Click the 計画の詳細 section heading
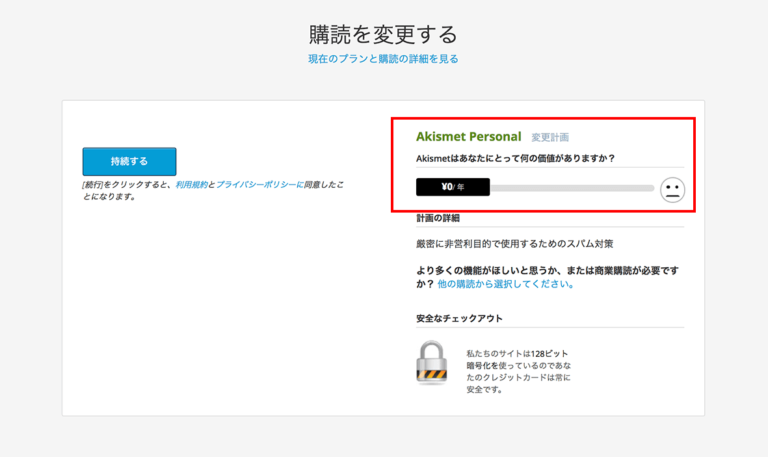The width and height of the screenshot is (768, 457). tap(438, 218)
